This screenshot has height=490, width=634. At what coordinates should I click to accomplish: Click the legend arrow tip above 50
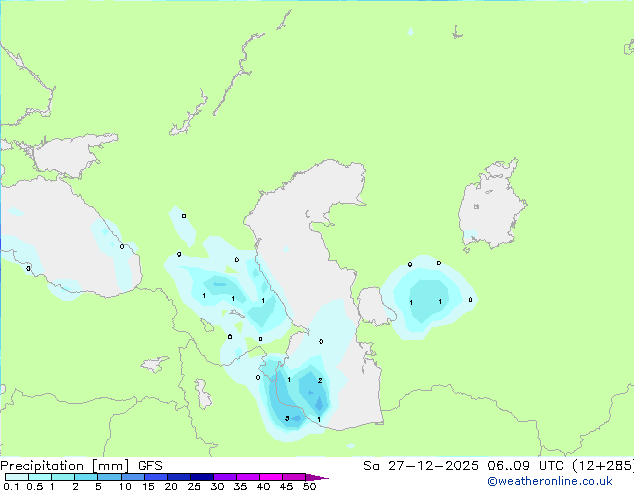pyautogui.click(x=317, y=477)
